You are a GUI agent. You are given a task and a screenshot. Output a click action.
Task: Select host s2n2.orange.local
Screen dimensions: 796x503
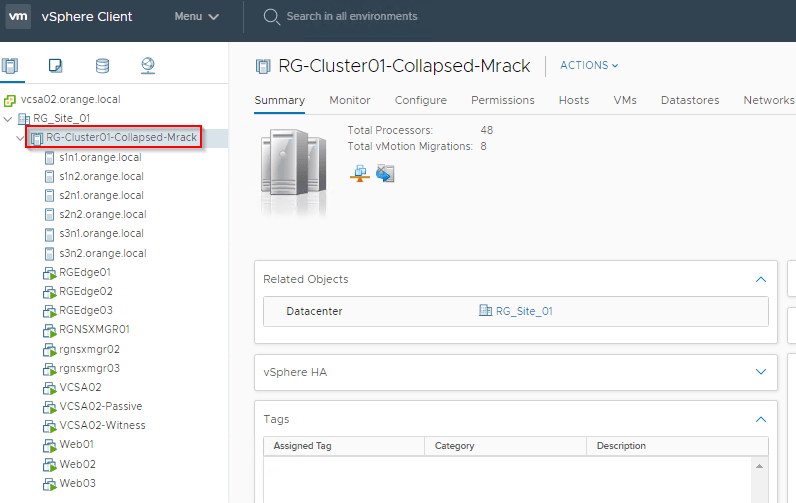(103, 214)
